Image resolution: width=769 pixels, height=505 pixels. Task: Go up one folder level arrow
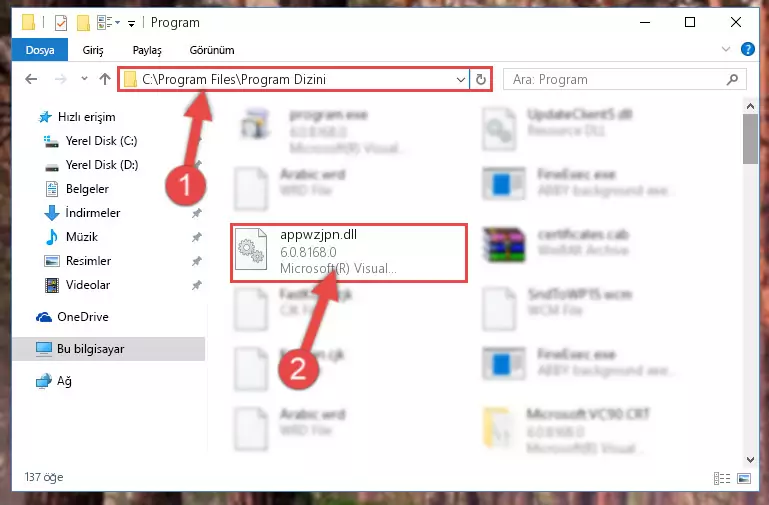pyautogui.click(x=104, y=79)
